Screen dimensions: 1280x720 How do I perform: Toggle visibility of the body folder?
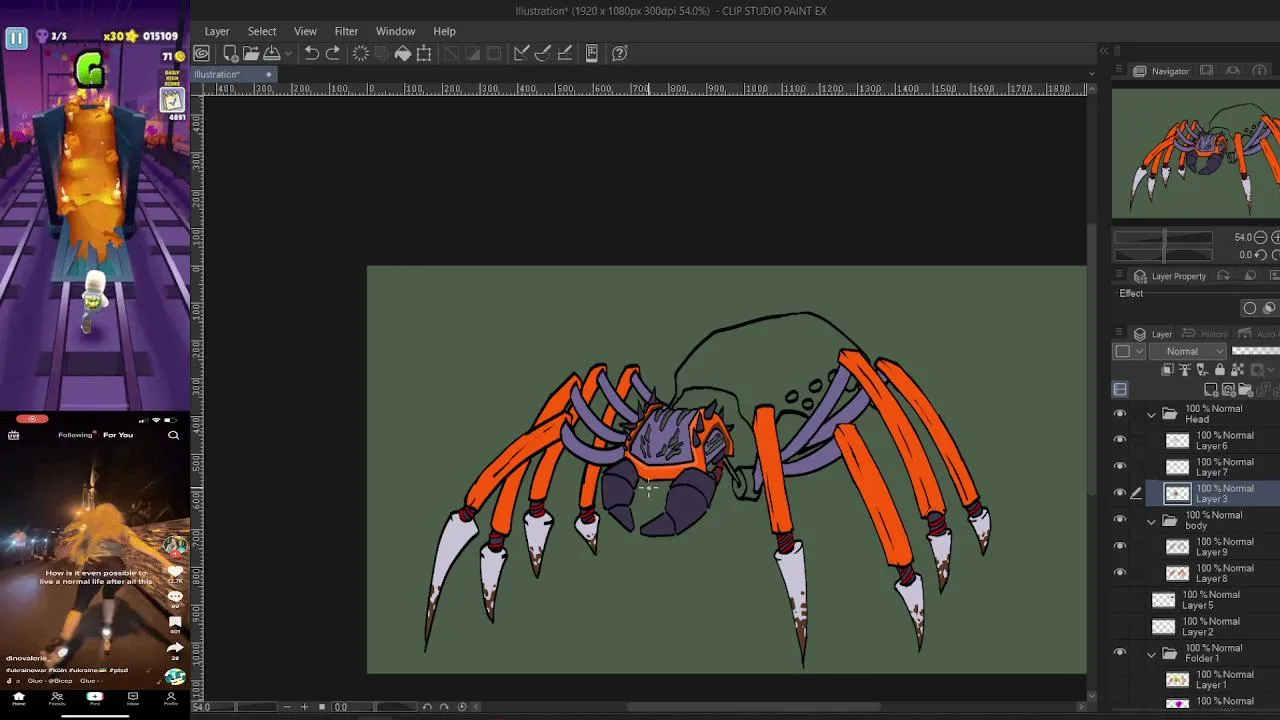coord(1120,520)
